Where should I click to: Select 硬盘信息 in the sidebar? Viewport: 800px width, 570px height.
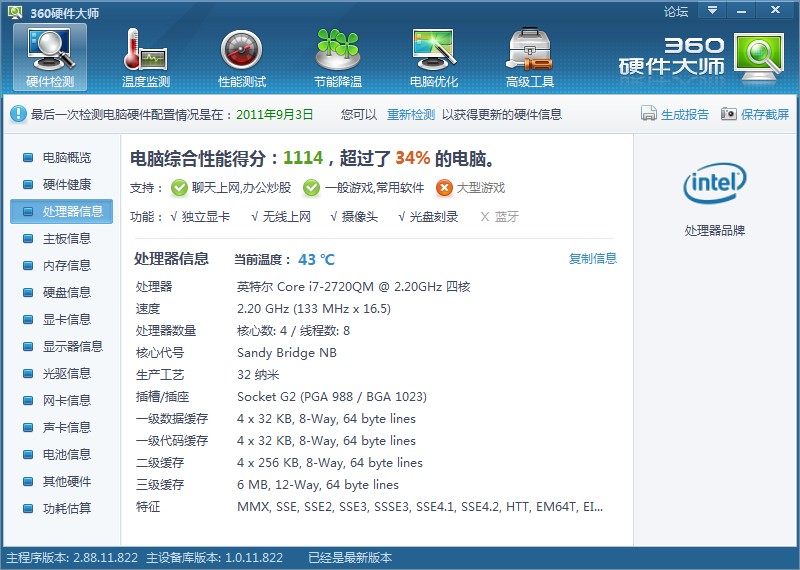click(61, 292)
